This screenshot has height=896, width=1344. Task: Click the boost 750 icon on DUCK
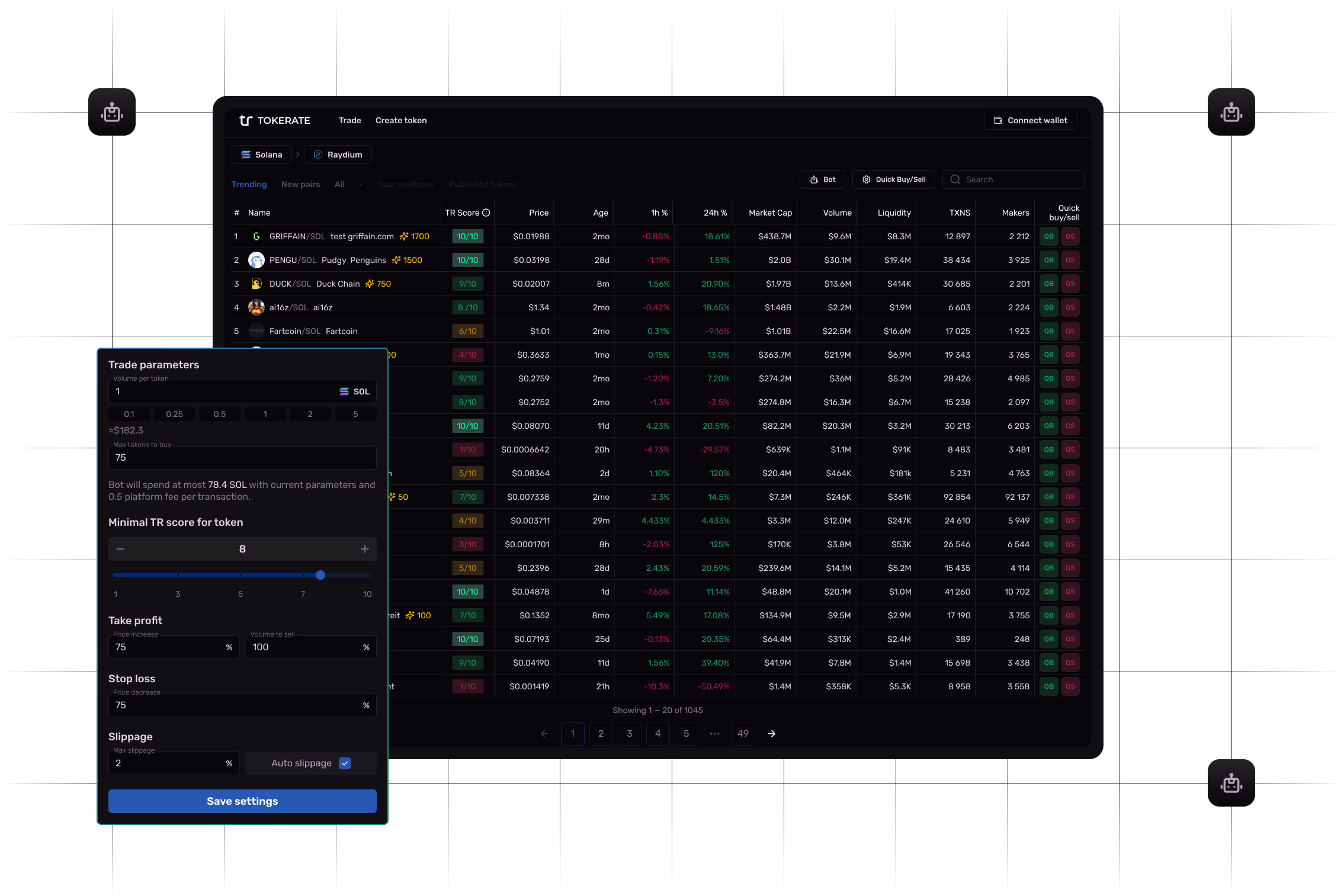[x=370, y=284]
